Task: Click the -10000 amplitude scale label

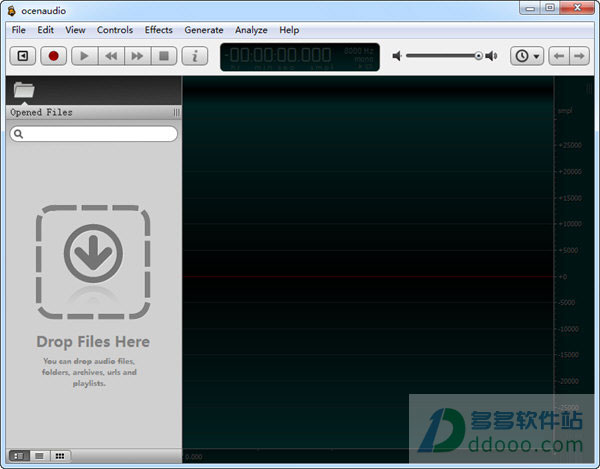Action: click(569, 329)
